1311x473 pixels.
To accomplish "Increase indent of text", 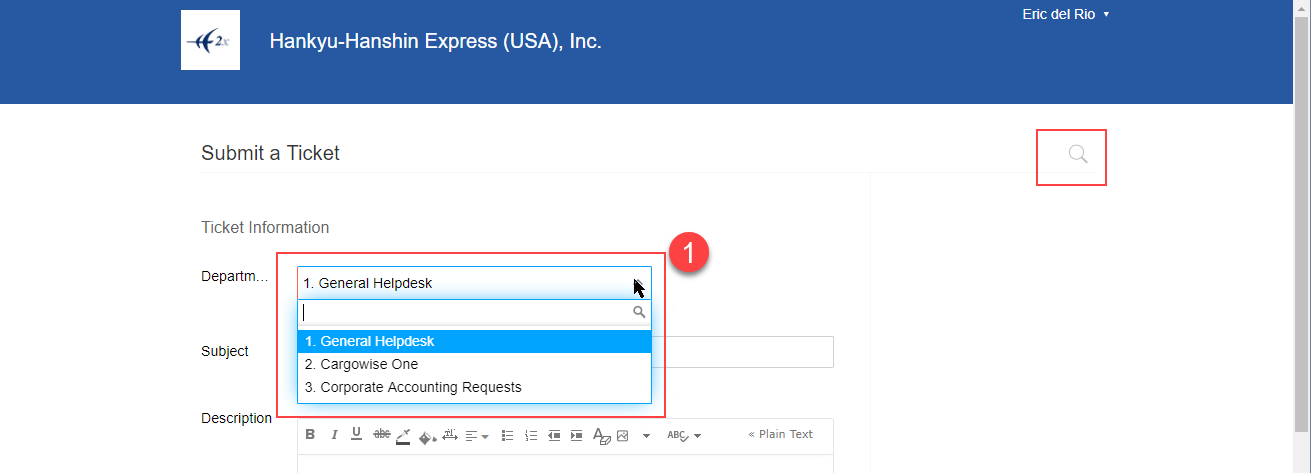I will pos(576,436).
